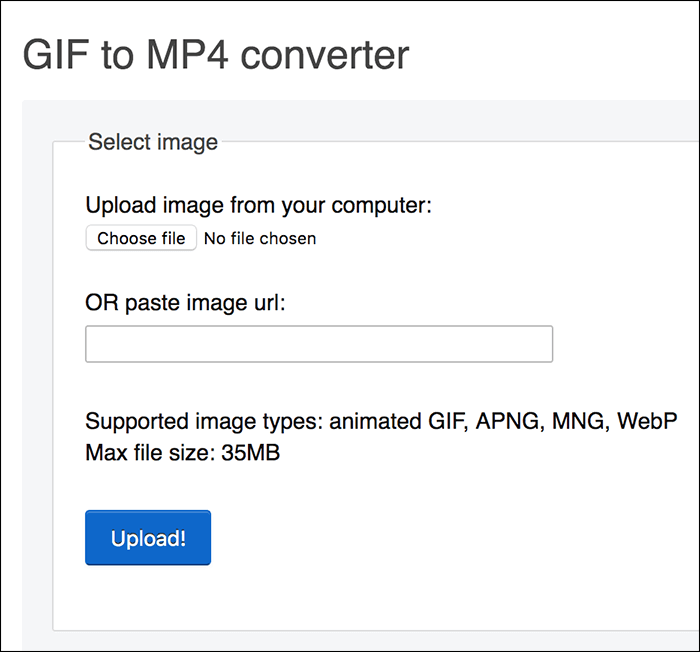Screen dimensions: 700x652
Task: Click the "Select image" fieldset legend
Action: [x=153, y=142]
